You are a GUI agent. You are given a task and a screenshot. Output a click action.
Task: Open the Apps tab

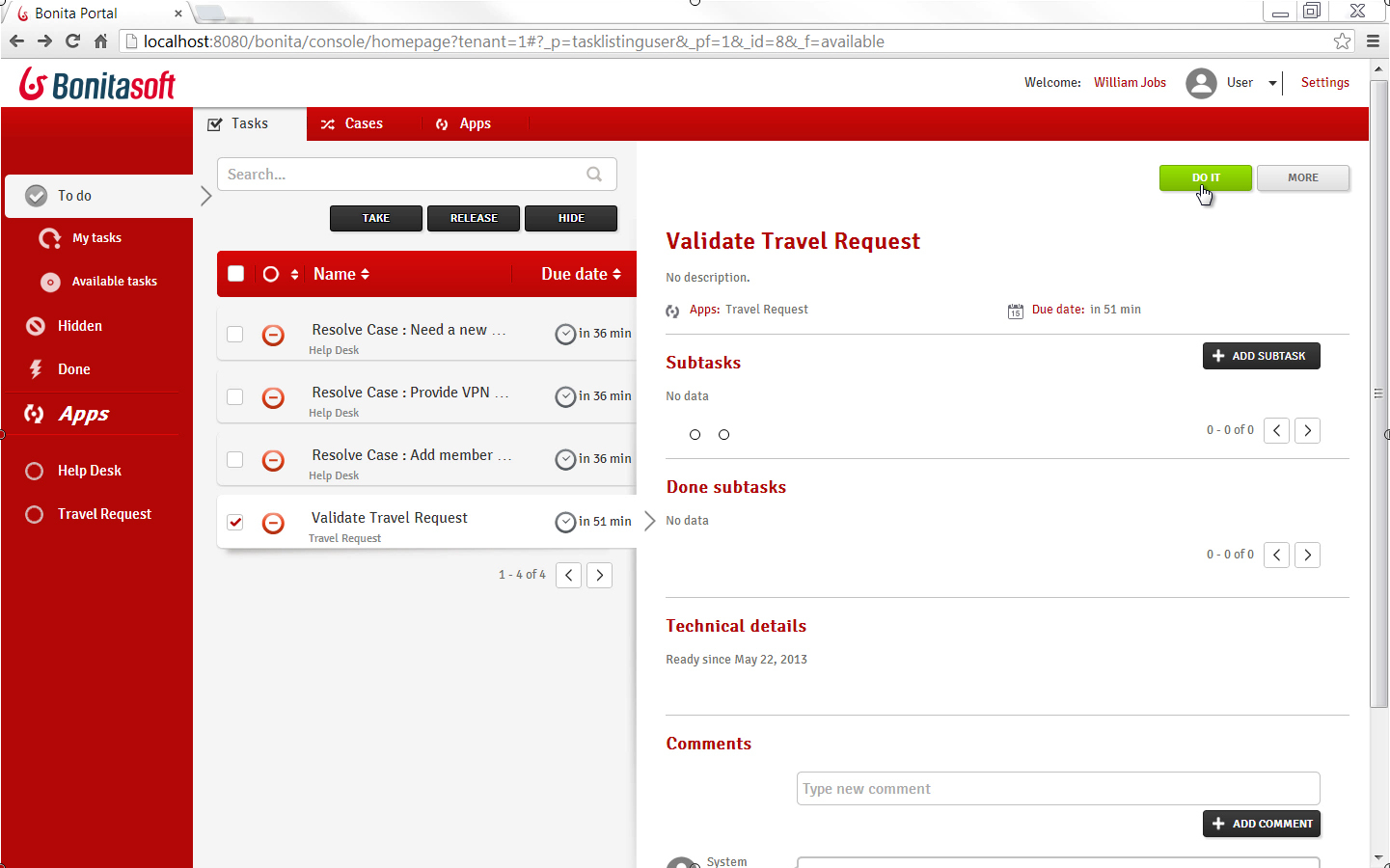(x=464, y=123)
